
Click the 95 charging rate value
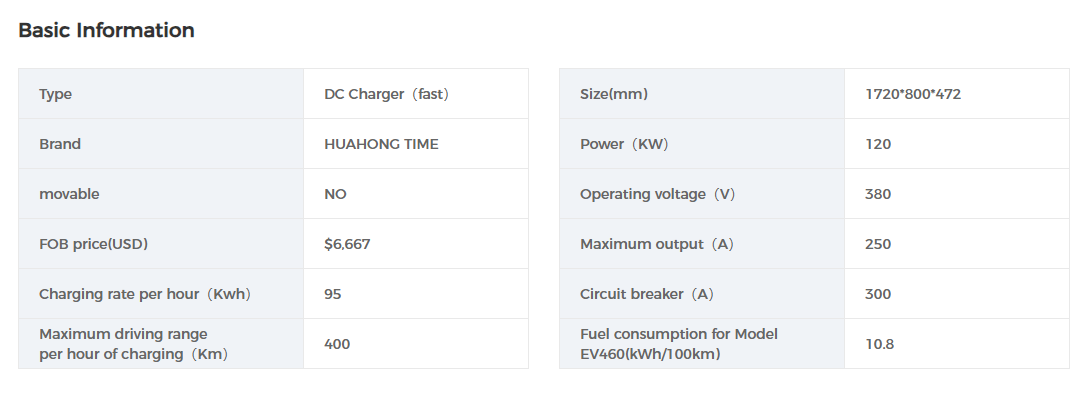(332, 294)
